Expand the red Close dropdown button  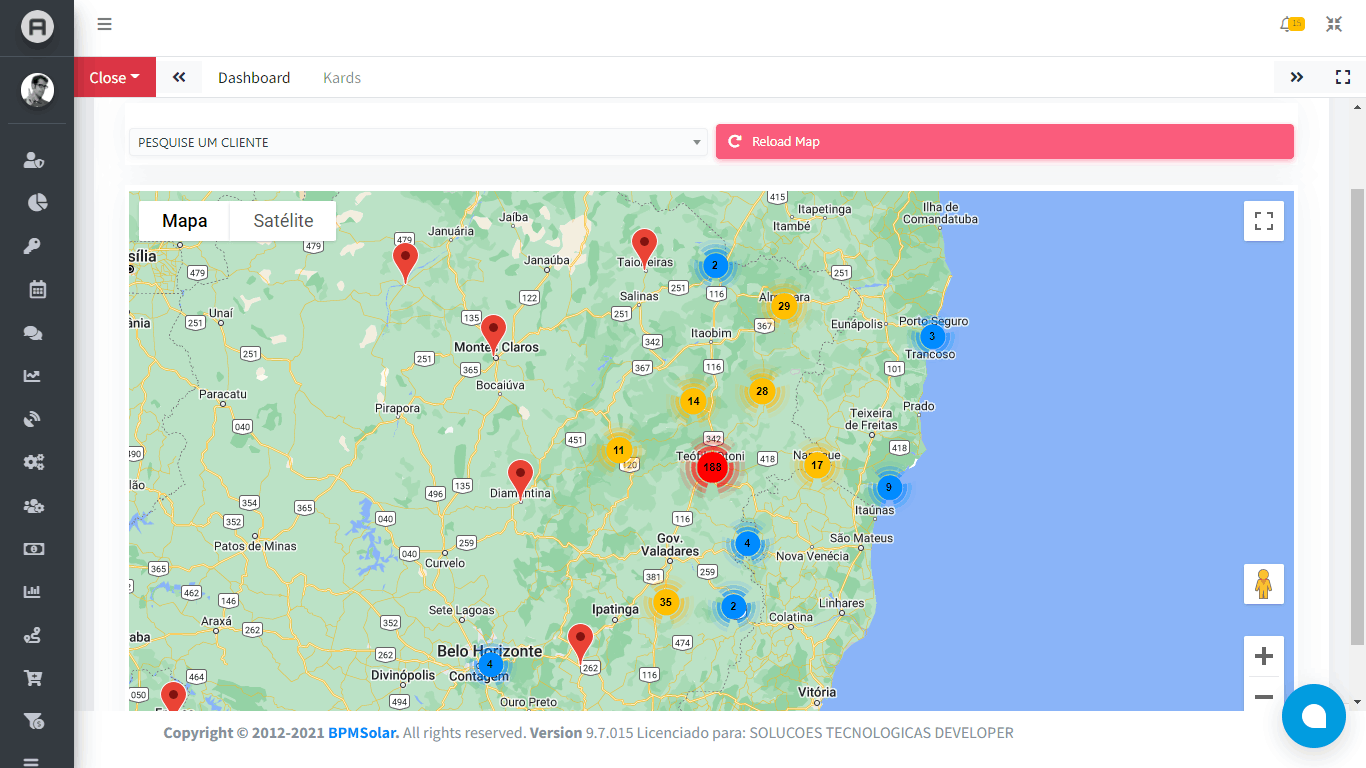pos(114,78)
